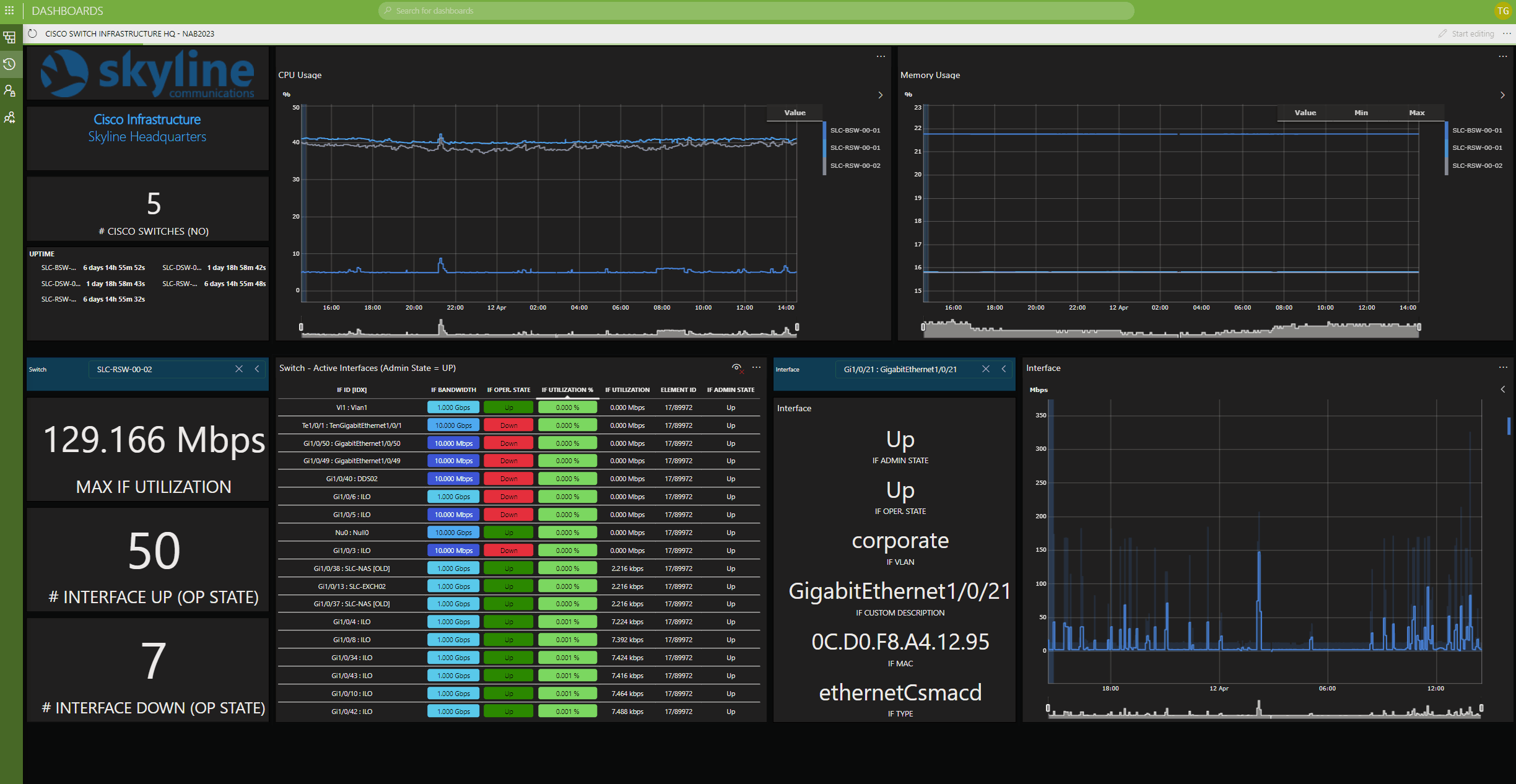Toggle SLC-RSW-00-02 series in CPU legend
Image resolution: width=1516 pixels, height=784 pixels.
(x=855, y=165)
